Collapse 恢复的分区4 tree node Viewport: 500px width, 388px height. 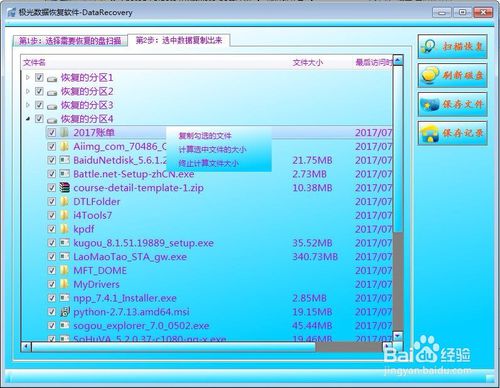click(x=28, y=118)
